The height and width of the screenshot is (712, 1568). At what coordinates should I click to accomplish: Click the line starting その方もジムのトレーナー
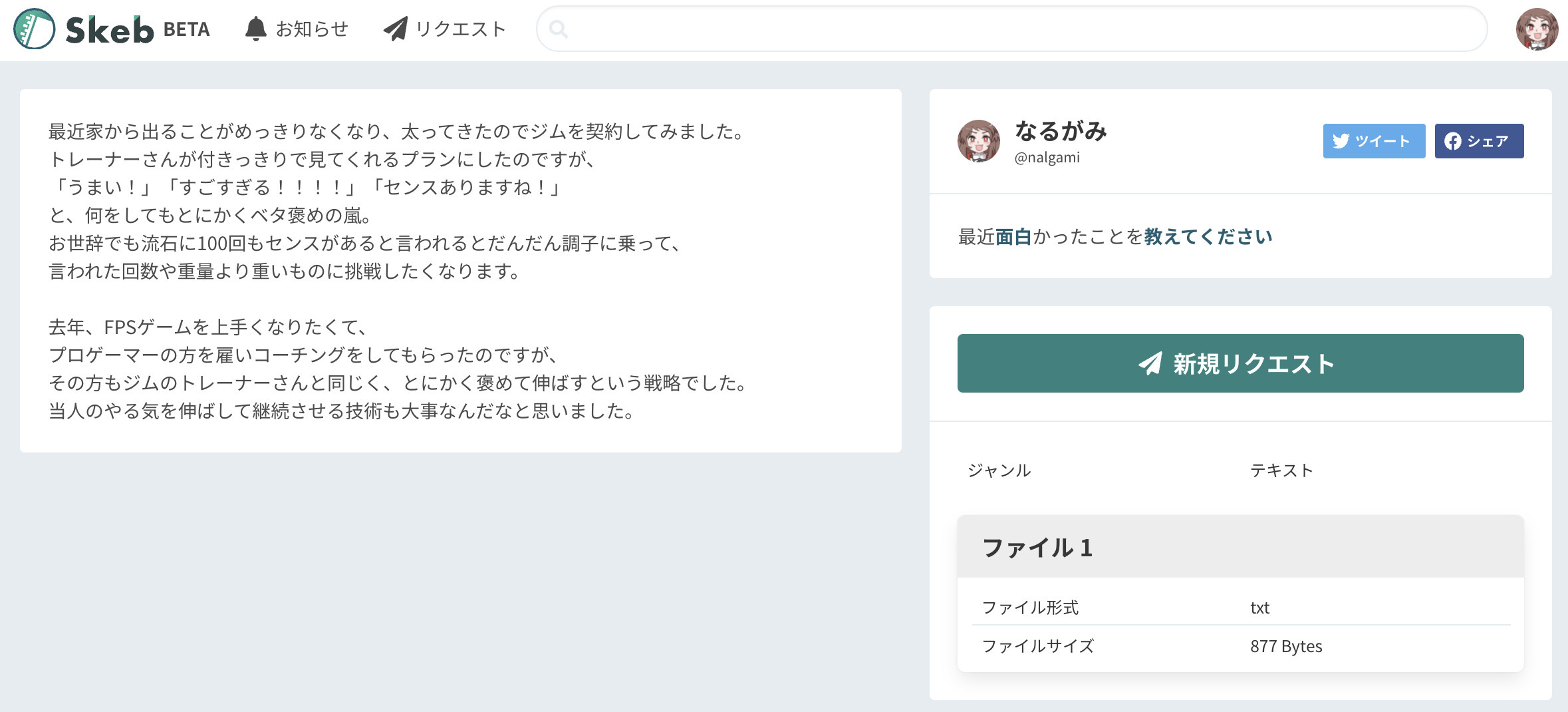399,383
